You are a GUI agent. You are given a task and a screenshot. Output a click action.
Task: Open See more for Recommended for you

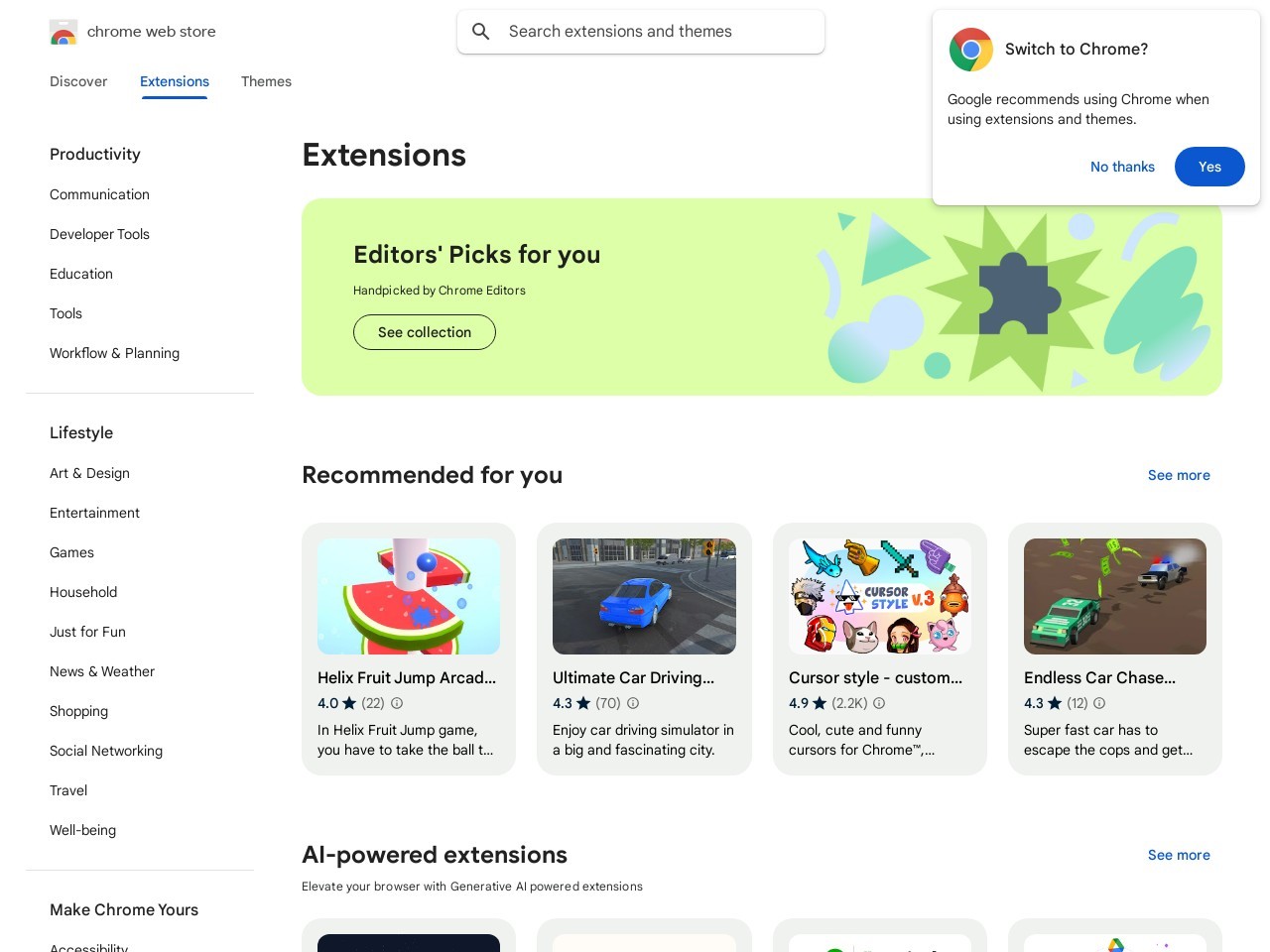1179,475
